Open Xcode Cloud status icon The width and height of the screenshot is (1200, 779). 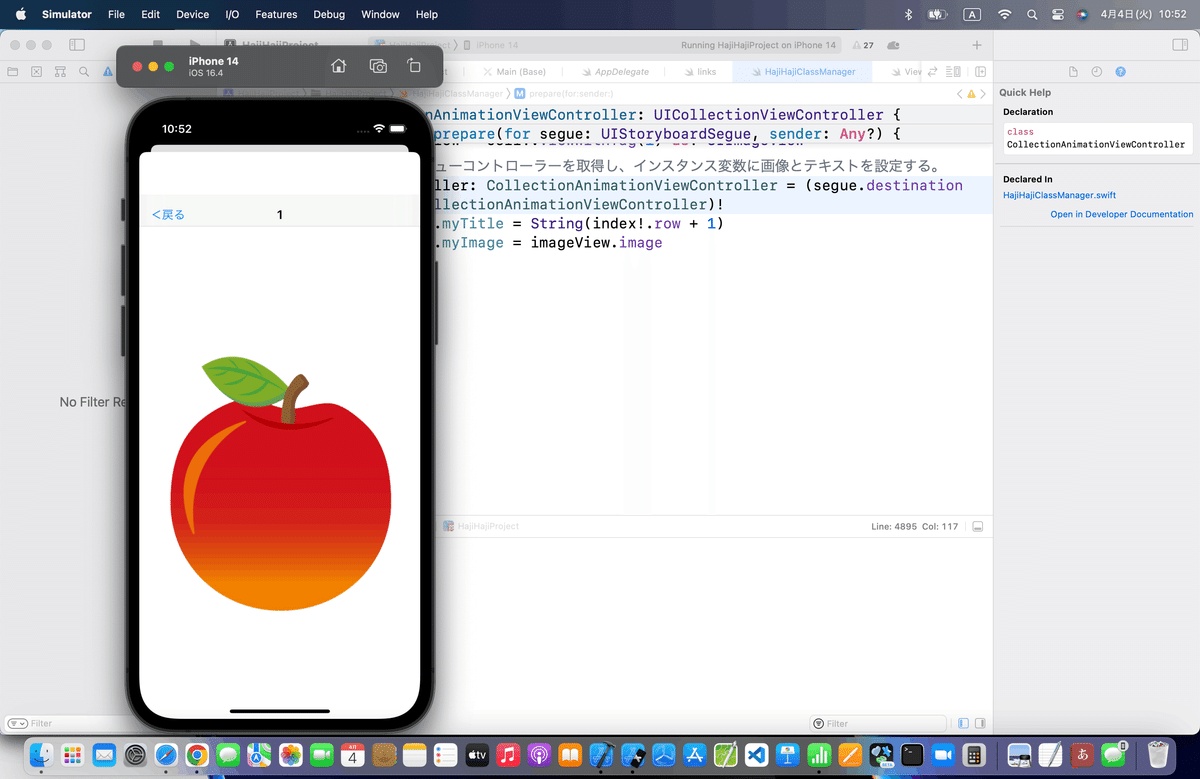click(x=893, y=45)
